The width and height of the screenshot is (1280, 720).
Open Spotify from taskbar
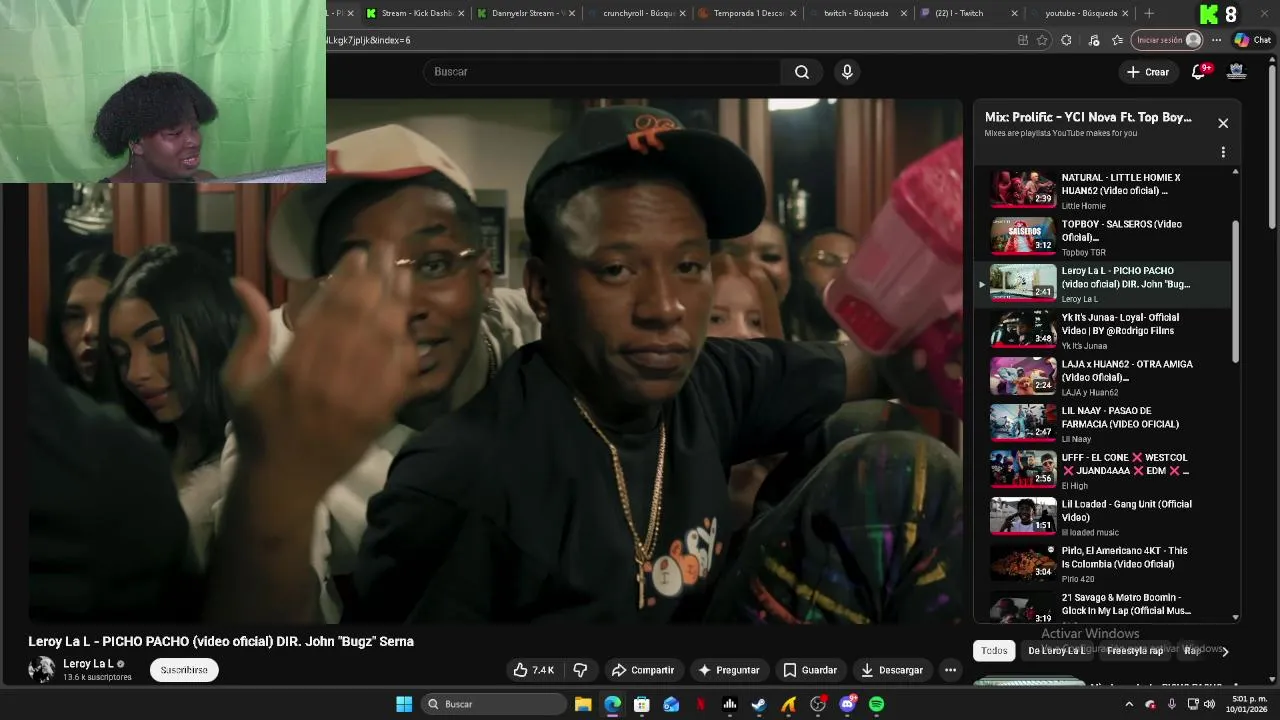877,704
